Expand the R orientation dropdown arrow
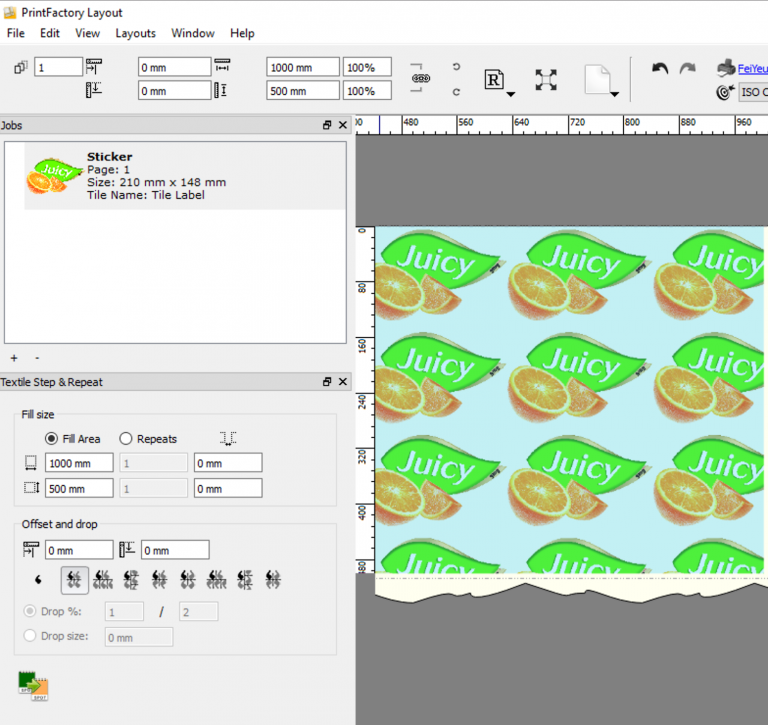Viewport: 768px width, 725px height. (511, 94)
